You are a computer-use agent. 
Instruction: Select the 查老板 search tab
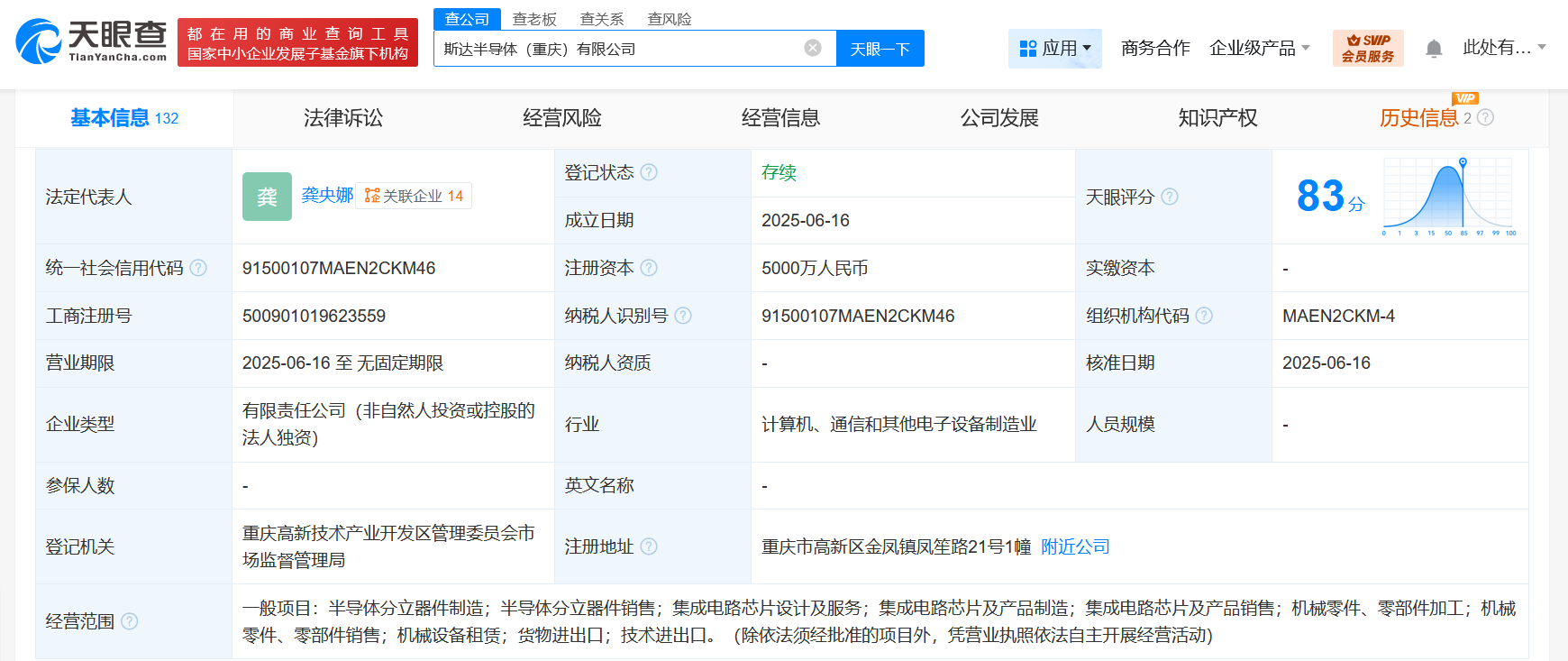534,19
